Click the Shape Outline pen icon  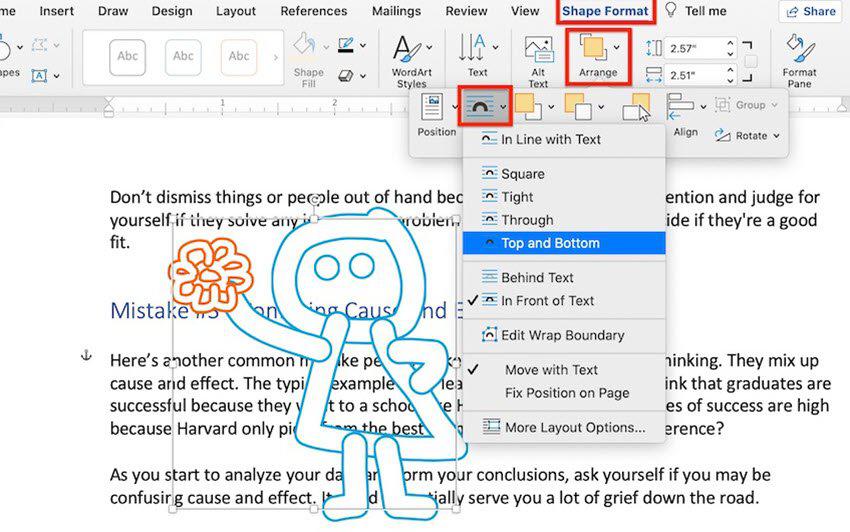click(x=346, y=46)
